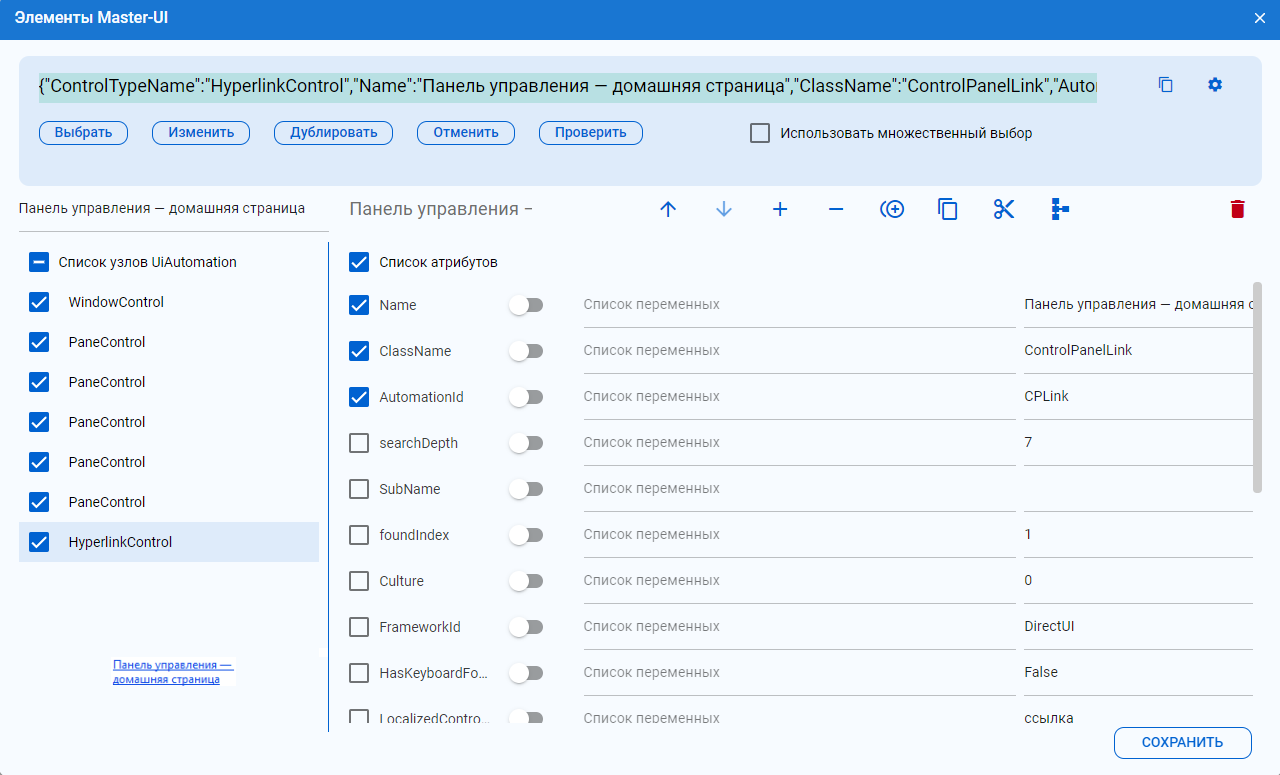
Task: Check the searchDepth attribute checkbox
Action: pos(359,443)
